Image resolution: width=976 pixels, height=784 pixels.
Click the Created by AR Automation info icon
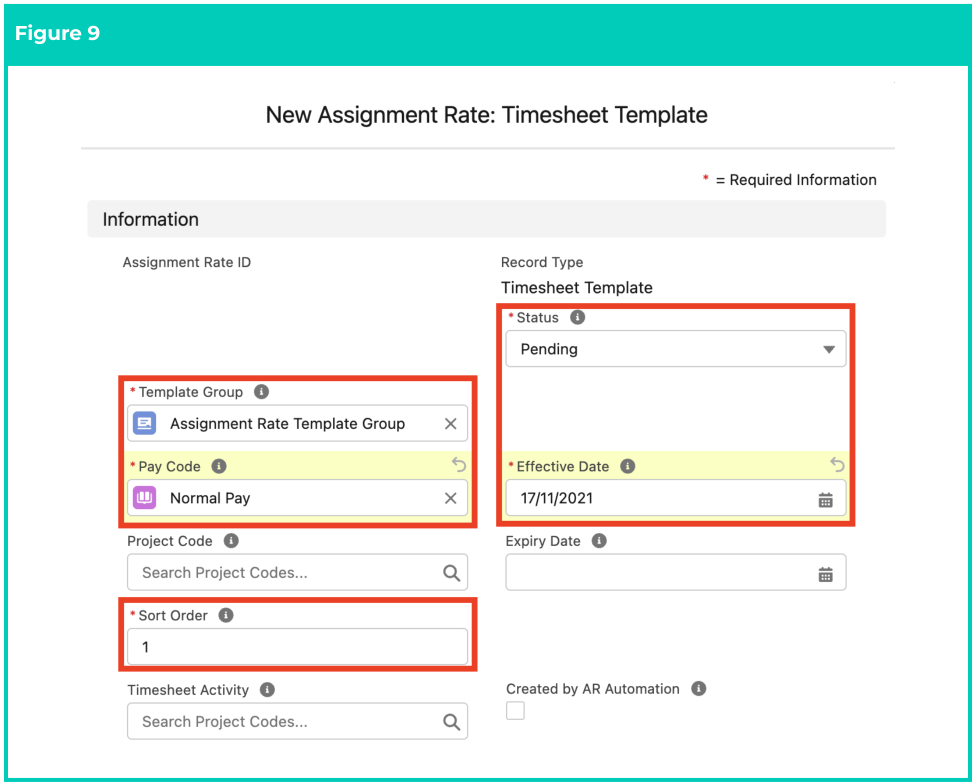point(699,689)
